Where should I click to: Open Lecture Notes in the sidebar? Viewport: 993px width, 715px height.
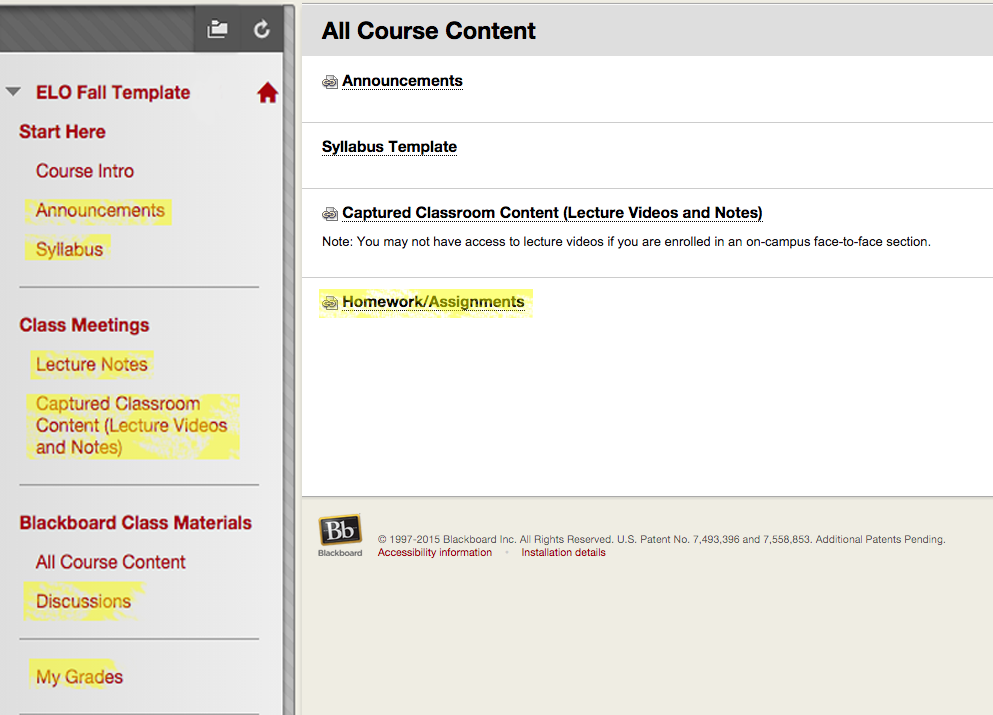coord(92,365)
